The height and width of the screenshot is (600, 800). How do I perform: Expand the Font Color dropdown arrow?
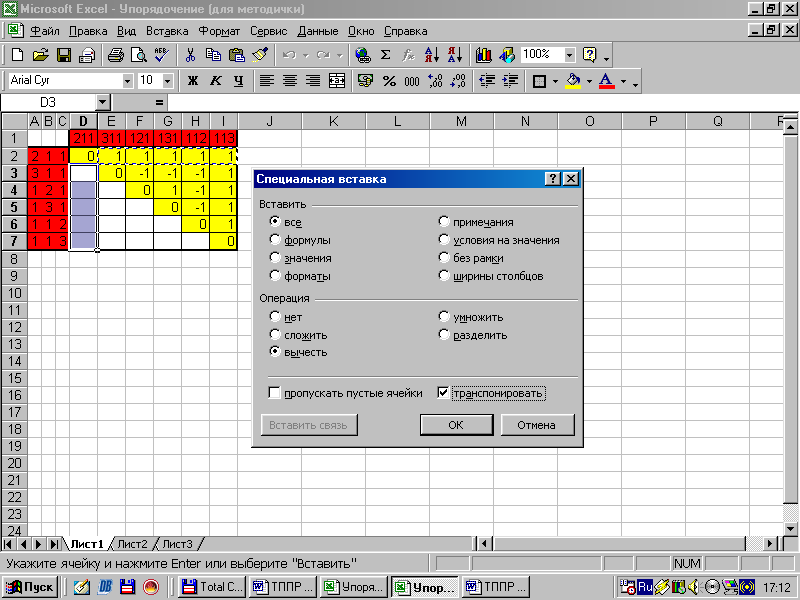(623, 81)
